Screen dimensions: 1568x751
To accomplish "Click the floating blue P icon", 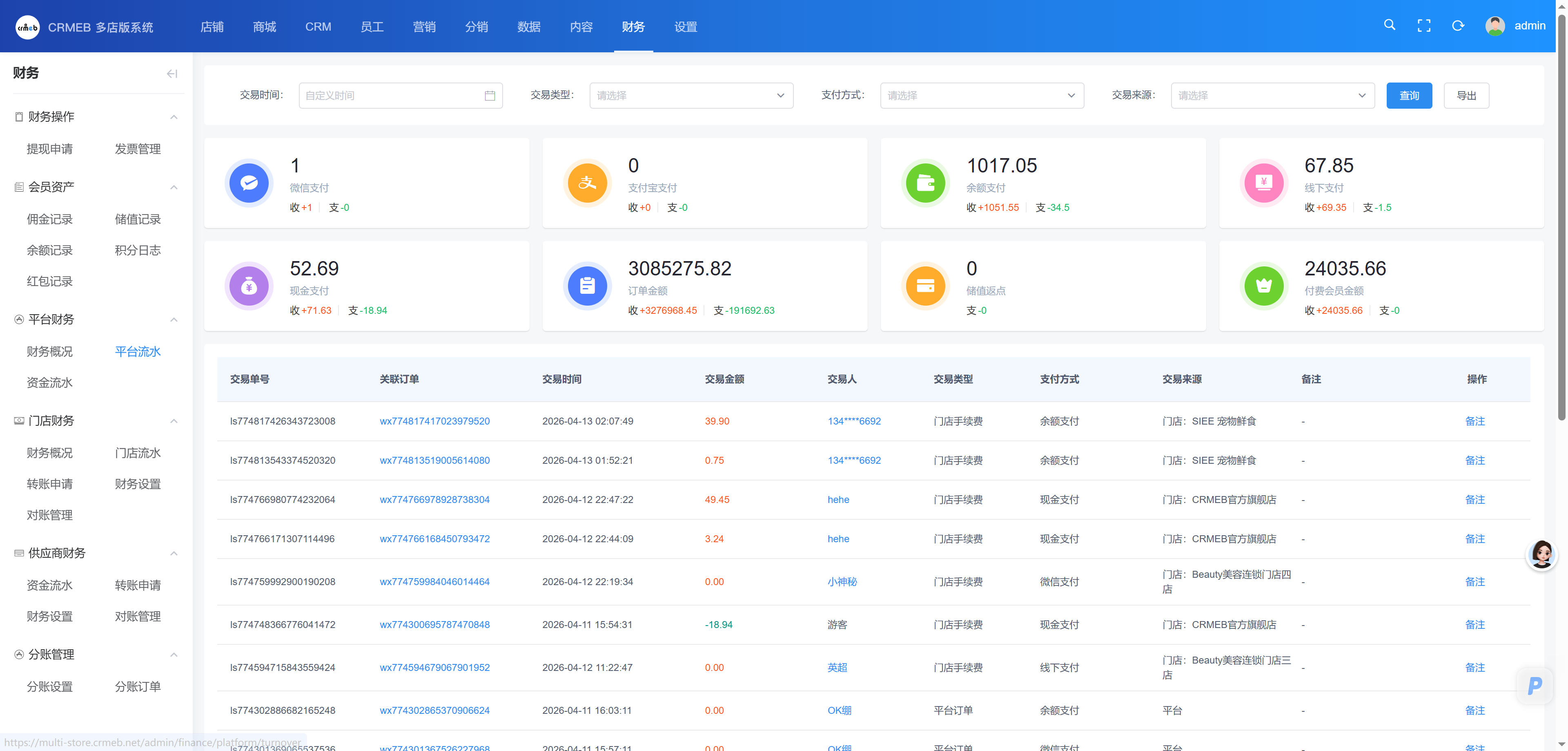I will tap(1535, 686).
